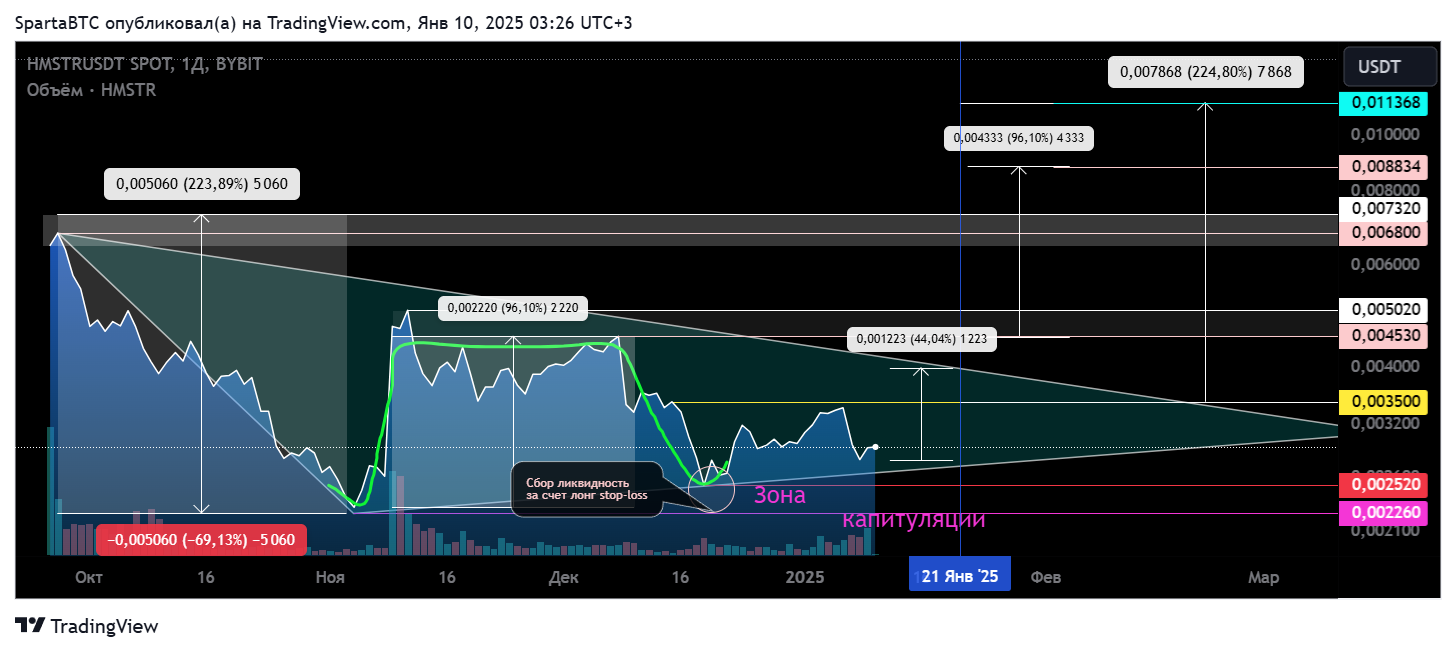This screenshot has height=652, width=1456.
Task: Select the cyan 0,011368 price label
Action: coord(1385,102)
